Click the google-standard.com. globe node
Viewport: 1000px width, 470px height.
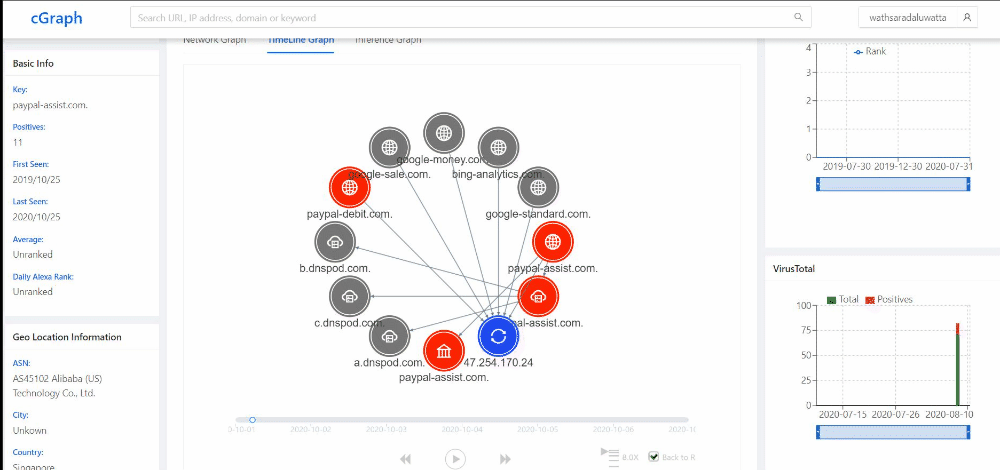[x=538, y=188]
